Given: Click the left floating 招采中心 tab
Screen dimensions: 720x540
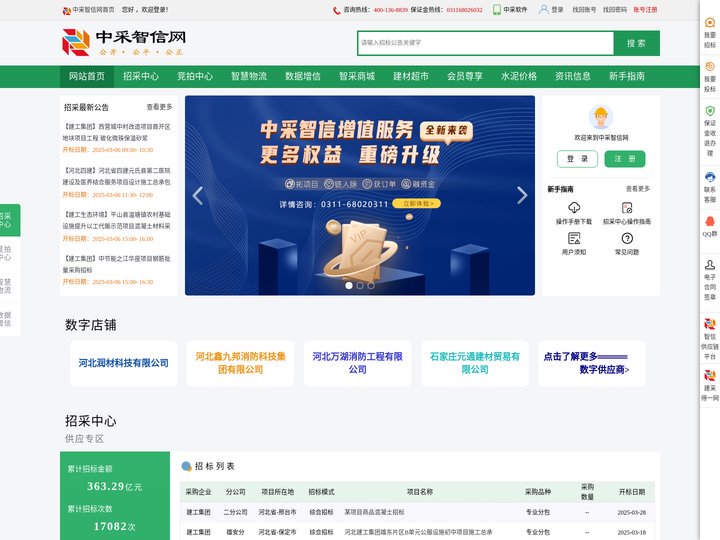Looking at the screenshot, I should pyautogui.click(x=9, y=220).
